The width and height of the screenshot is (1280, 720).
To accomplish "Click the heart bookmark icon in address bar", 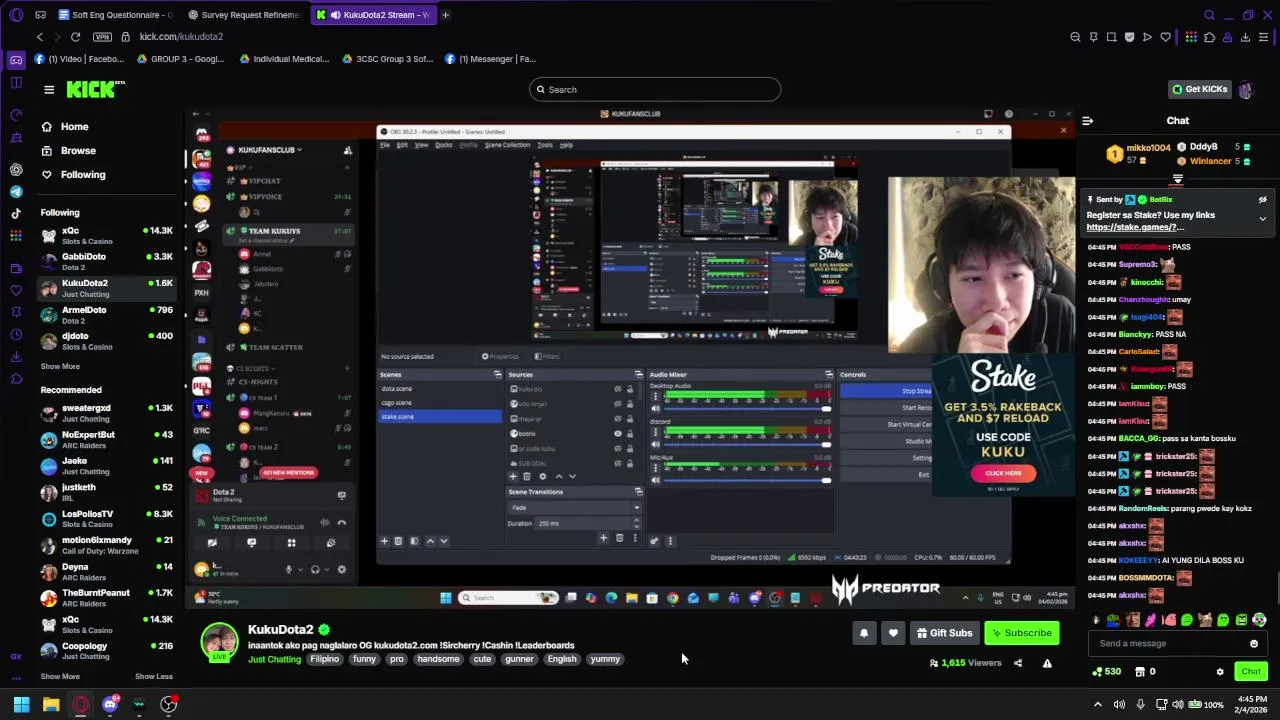I will coord(1165,37).
